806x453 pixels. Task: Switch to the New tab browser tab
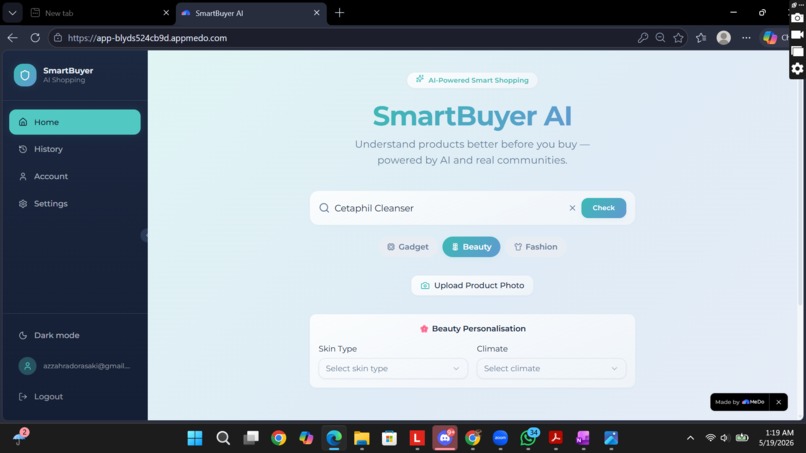100,13
